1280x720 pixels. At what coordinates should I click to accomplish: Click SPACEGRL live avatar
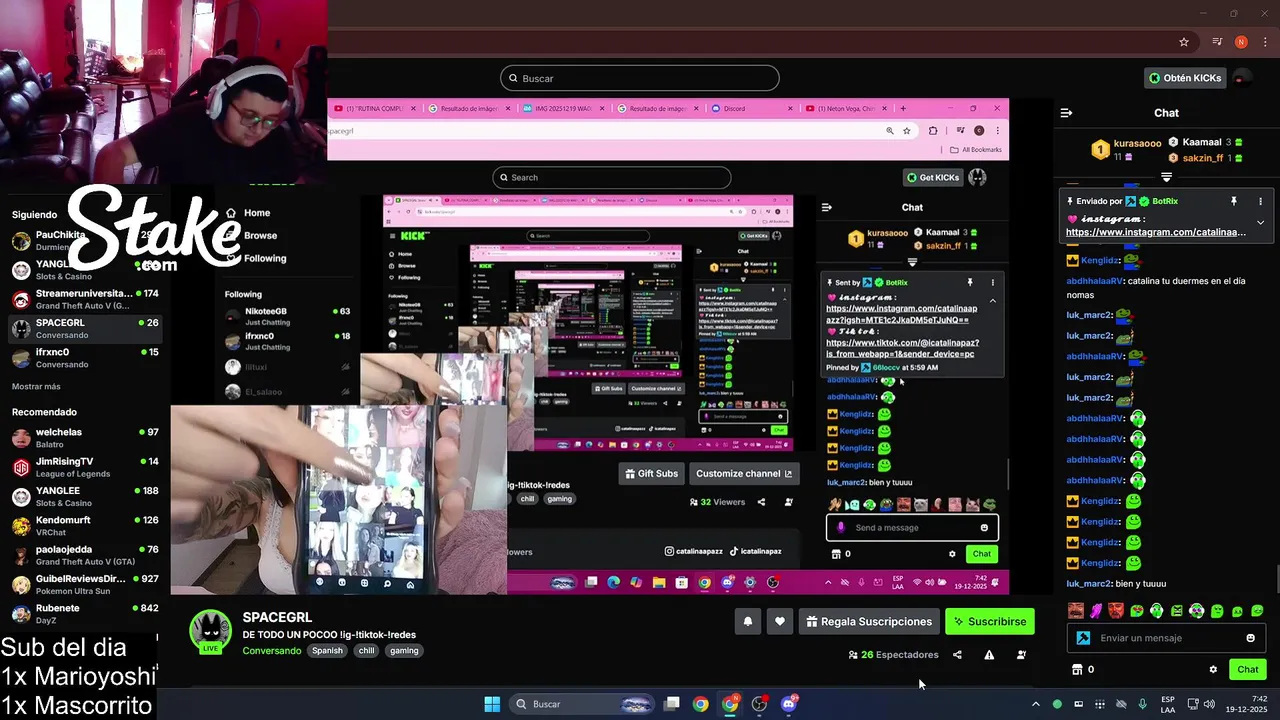pyautogui.click(x=211, y=632)
